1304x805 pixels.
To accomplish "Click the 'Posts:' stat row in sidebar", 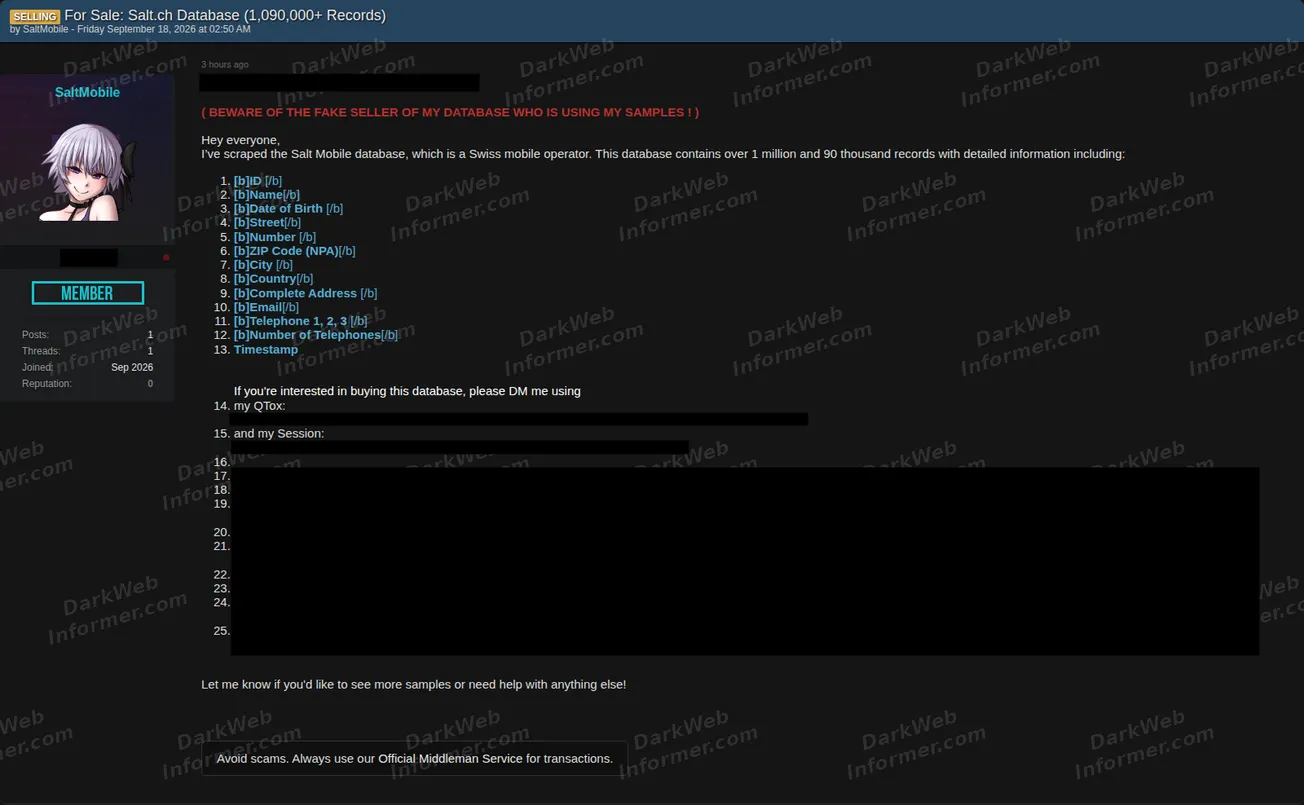I will pyautogui.click(x=87, y=335).
